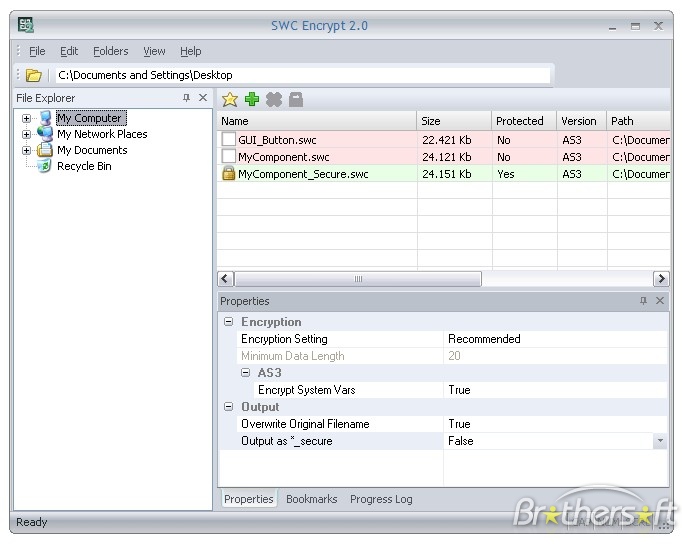The image size is (682, 544).
Task: Click lock icon of MyComponent_Secure.swc
Action: [229, 174]
